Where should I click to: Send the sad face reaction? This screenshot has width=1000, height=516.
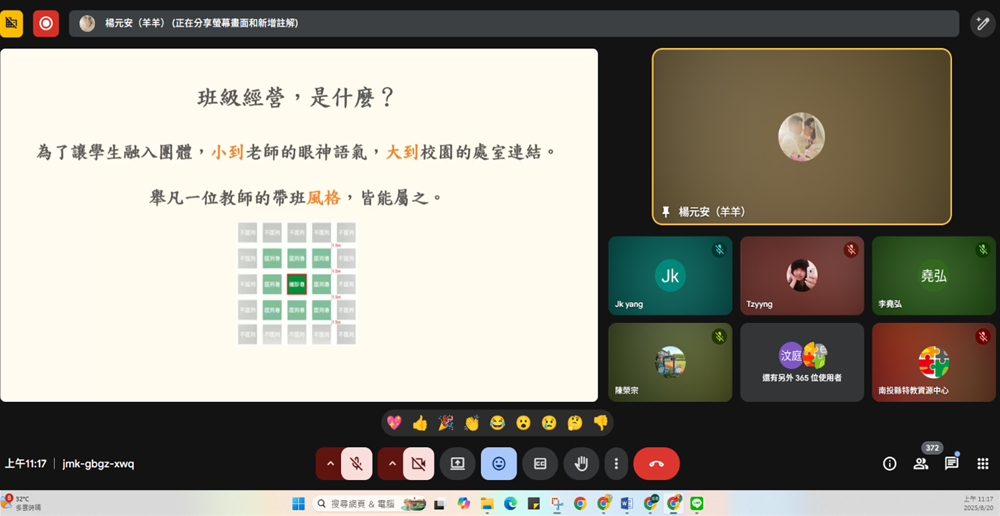coord(549,423)
